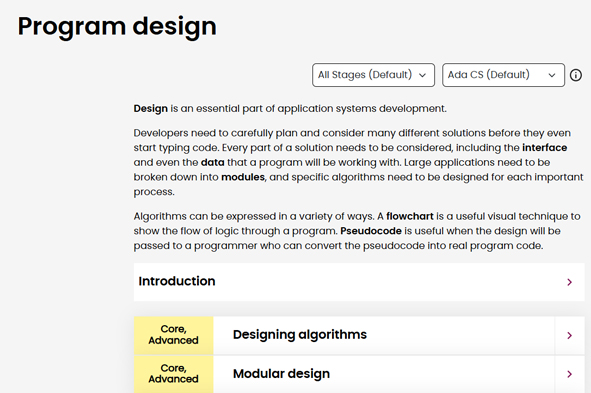This screenshot has height=393, width=591.
Task: Click the info icon beside the dropdowns
Action: (x=576, y=75)
